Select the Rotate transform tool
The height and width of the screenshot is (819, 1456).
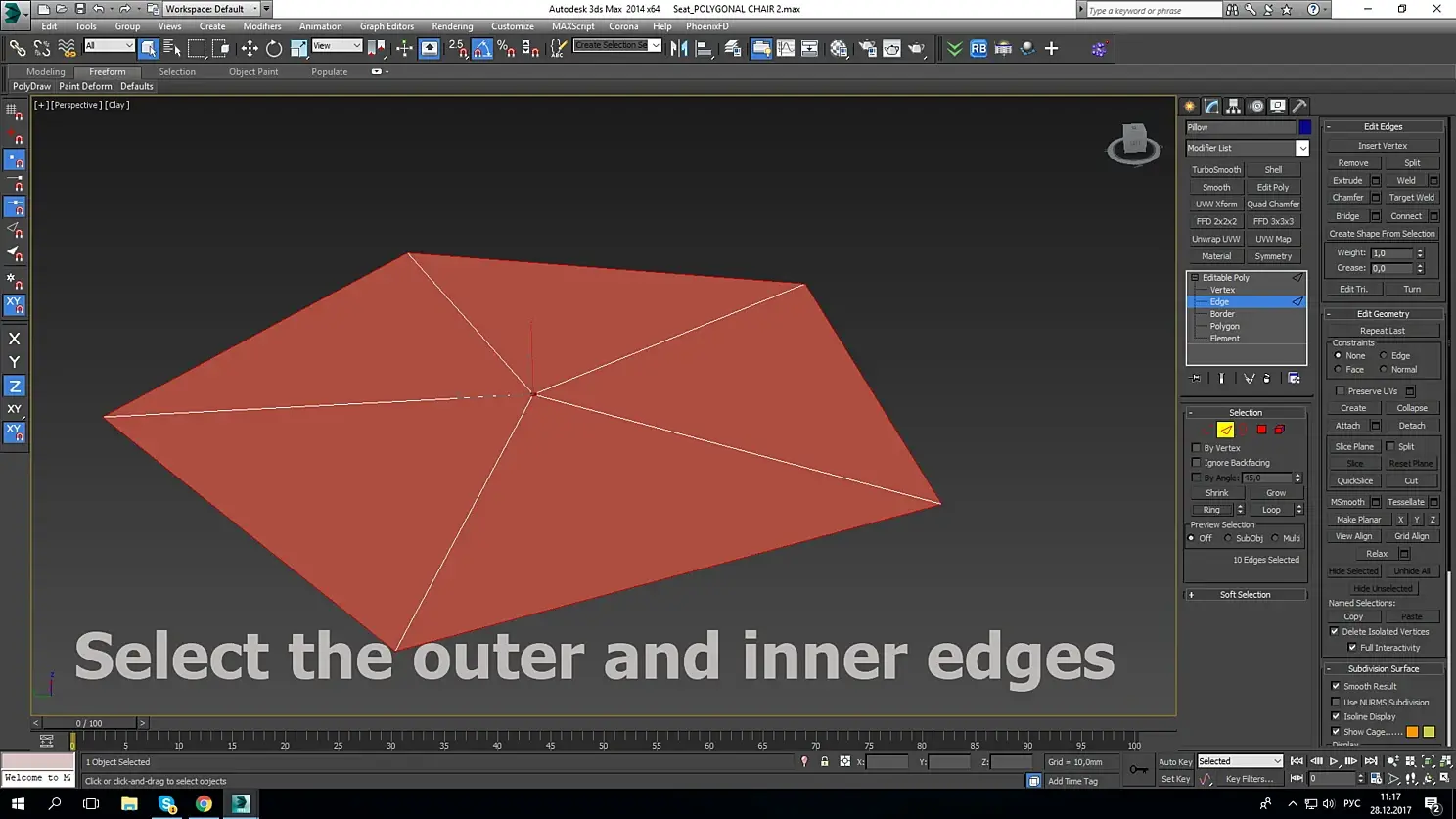[274, 48]
